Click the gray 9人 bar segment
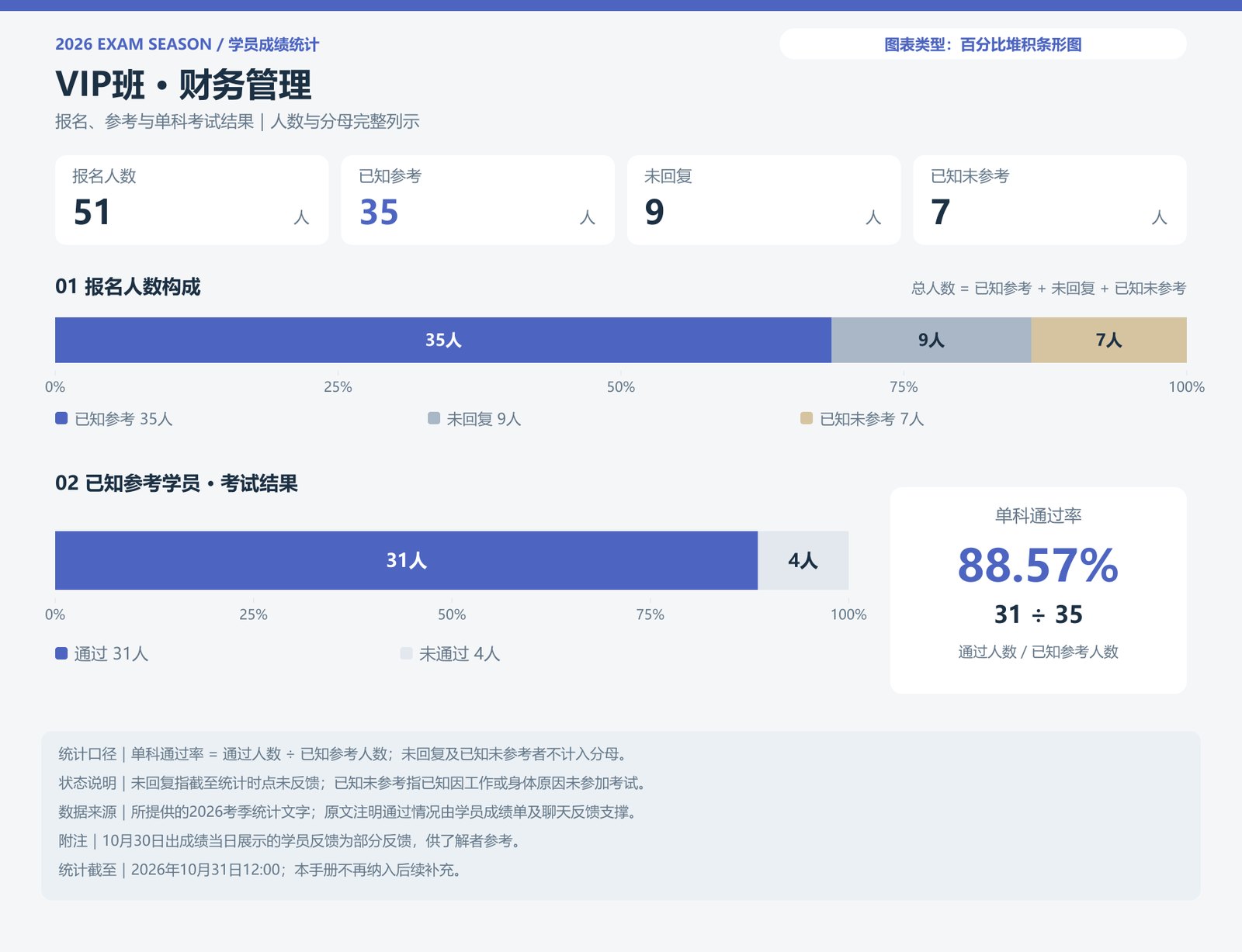This screenshot has height=952, width=1242. pyautogui.click(x=931, y=340)
